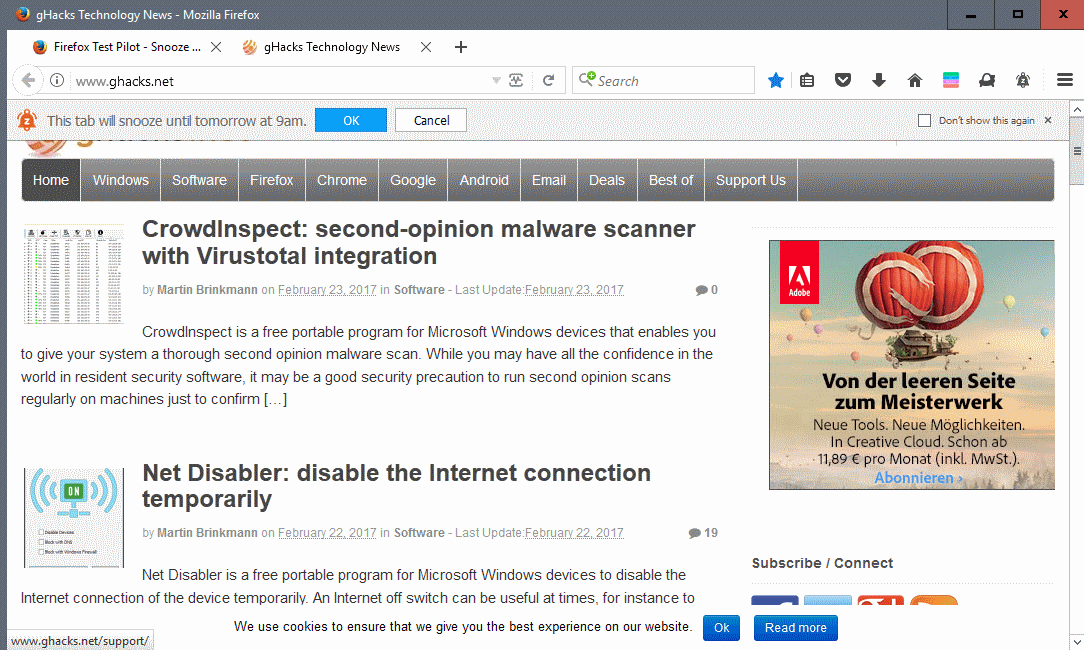Dismiss the snooze notification bar
This screenshot has width=1084, height=650.
click(x=1048, y=120)
